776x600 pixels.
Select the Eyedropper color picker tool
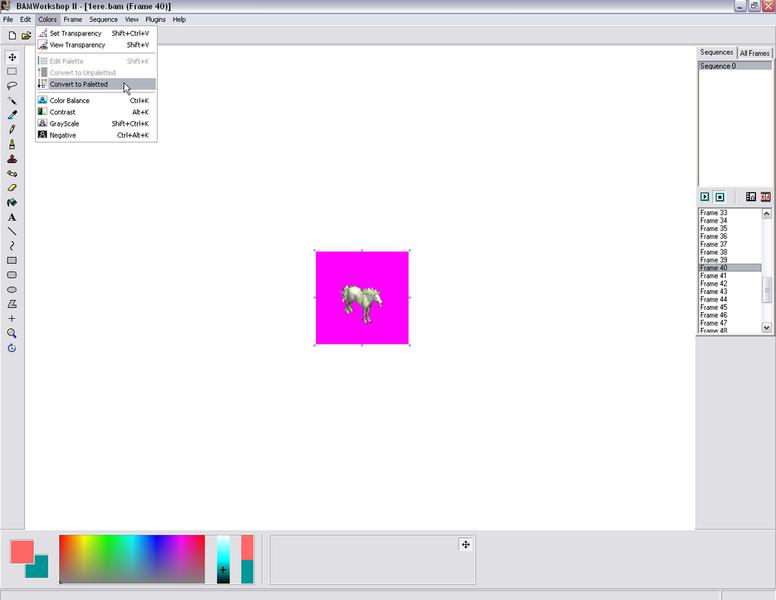tap(12, 115)
